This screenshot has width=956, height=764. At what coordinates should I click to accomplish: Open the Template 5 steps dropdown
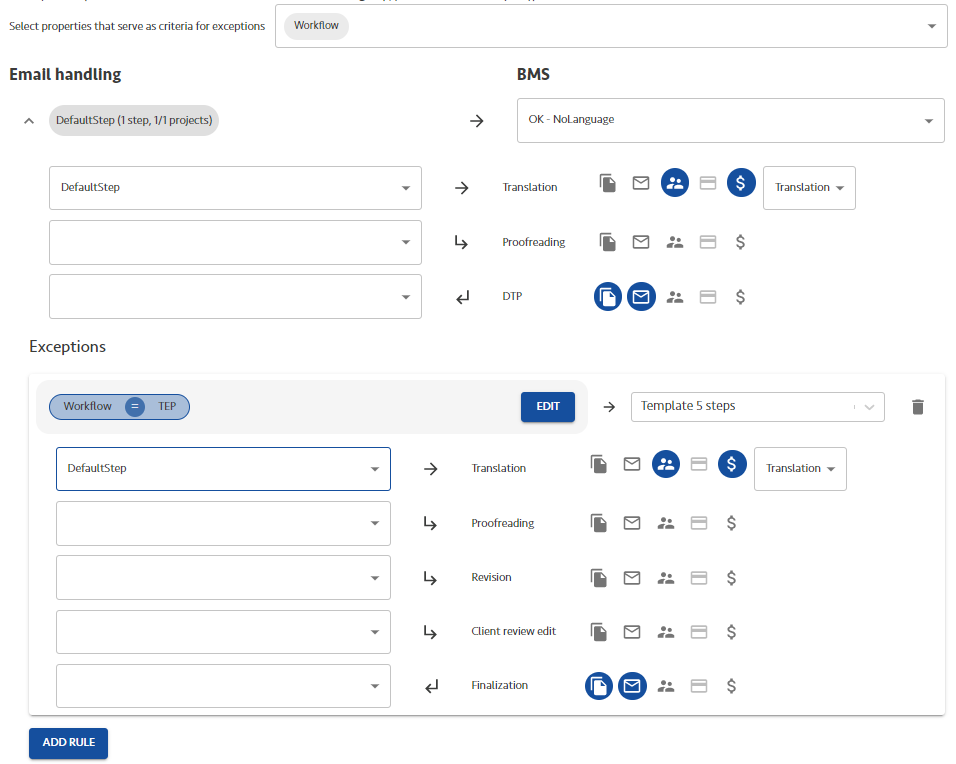[757, 407]
